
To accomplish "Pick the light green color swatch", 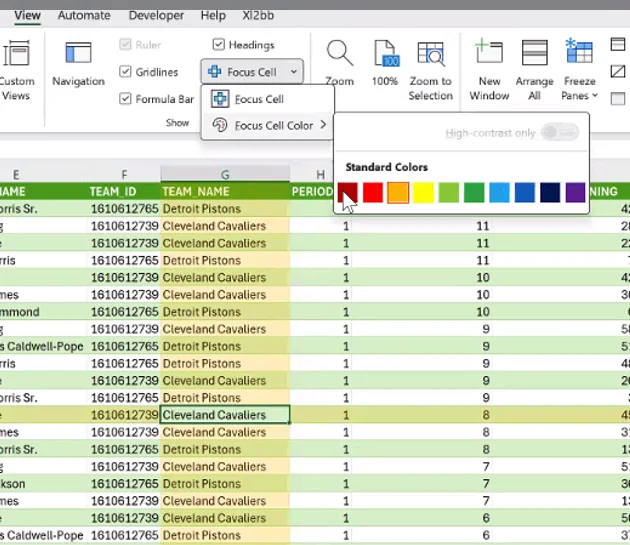I will click(x=449, y=192).
